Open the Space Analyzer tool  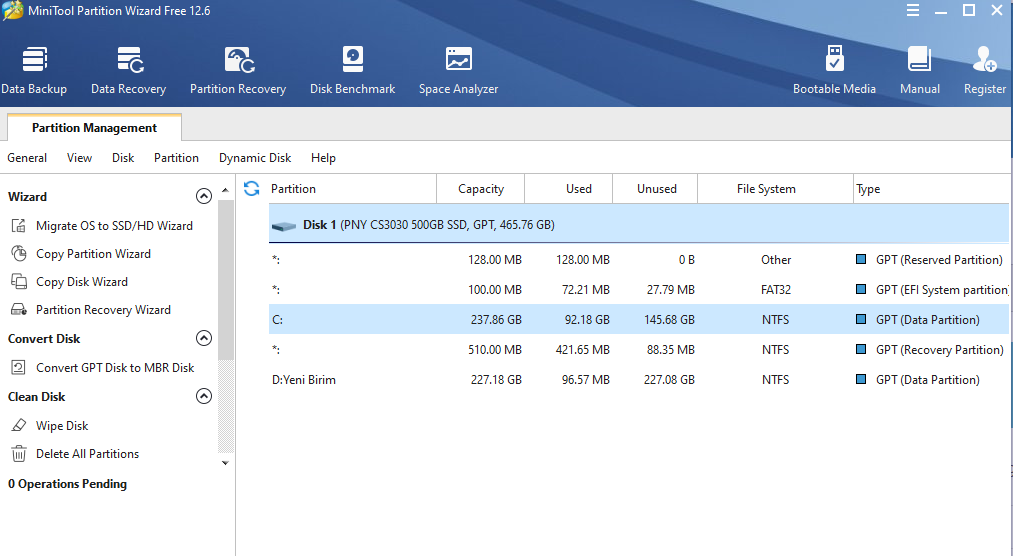(x=459, y=70)
